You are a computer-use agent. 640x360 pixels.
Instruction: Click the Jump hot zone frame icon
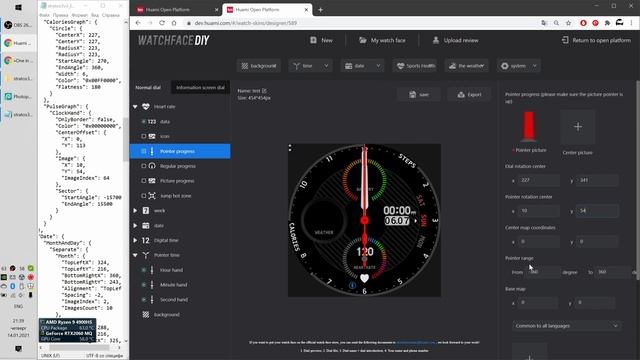pos(152,196)
